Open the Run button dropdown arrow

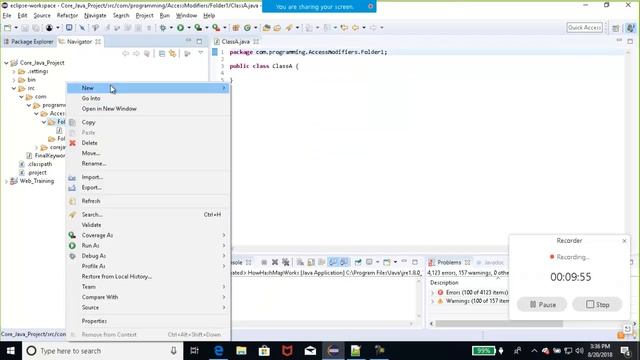[x=189, y=28]
